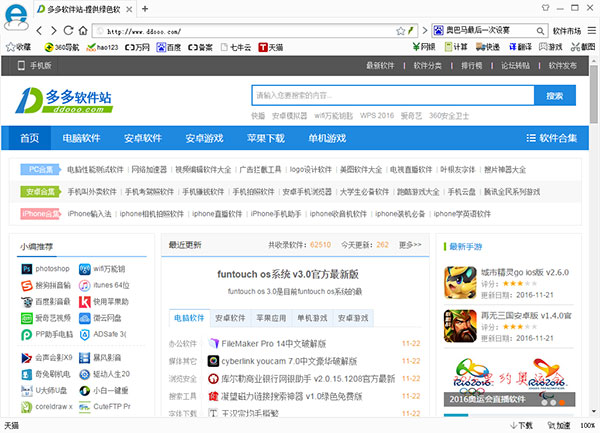This screenshot has height=433, width=600.
Task: Open 软件发布 top link
Action: tap(562, 66)
